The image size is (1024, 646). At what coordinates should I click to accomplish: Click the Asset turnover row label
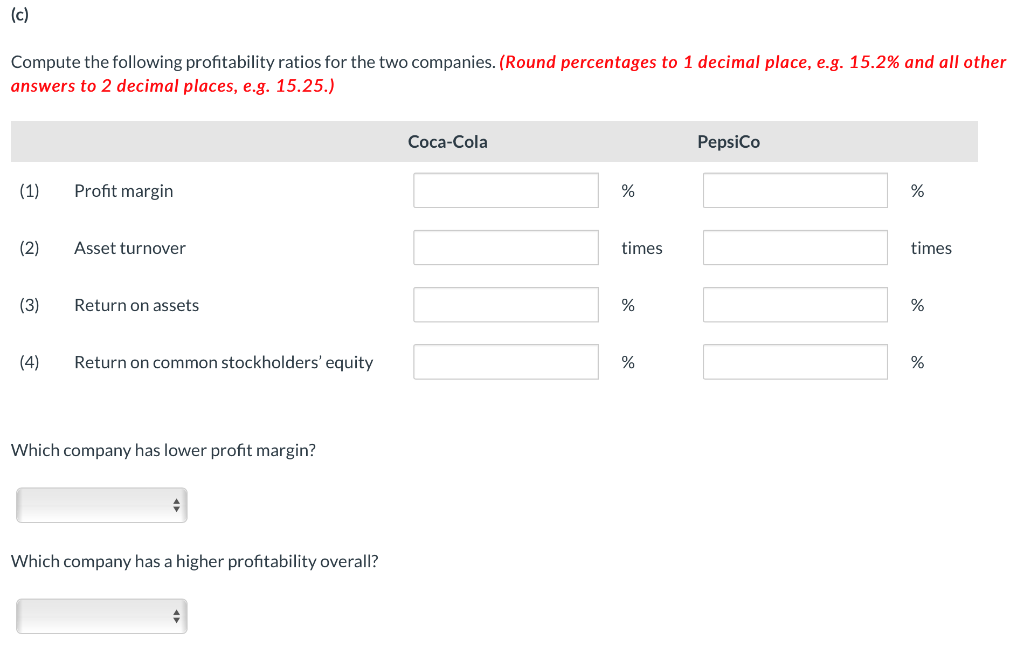pyautogui.click(x=130, y=248)
